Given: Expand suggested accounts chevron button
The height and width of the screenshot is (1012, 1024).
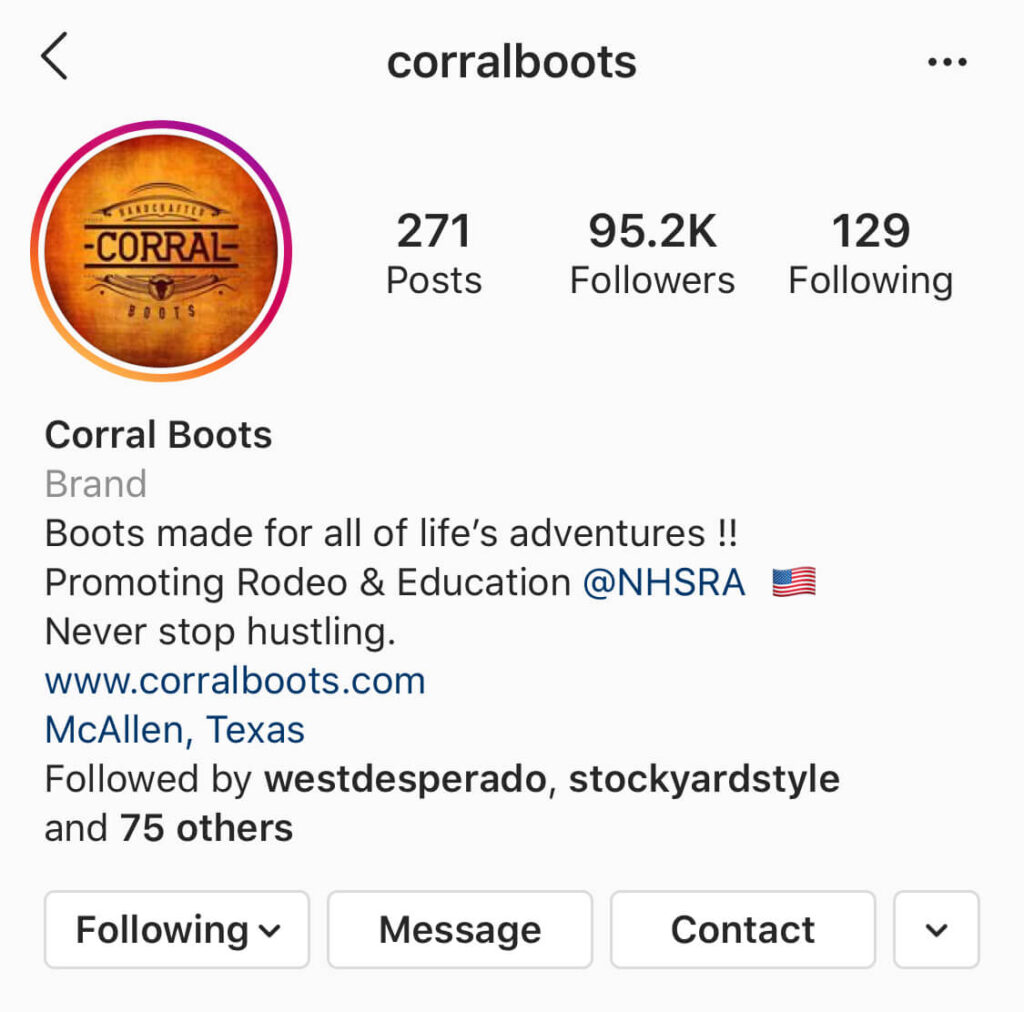Looking at the screenshot, I should [936, 929].
